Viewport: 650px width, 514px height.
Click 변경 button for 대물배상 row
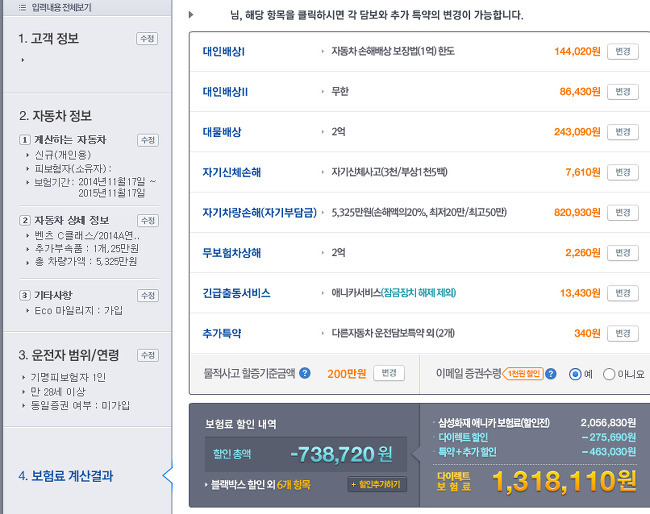(623, 132)
